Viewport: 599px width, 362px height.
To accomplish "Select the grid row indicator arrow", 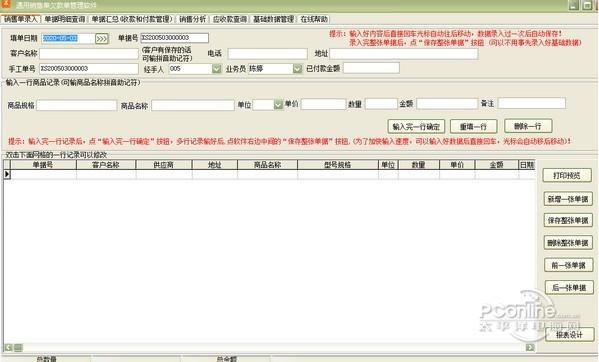I will coord(7,175).
